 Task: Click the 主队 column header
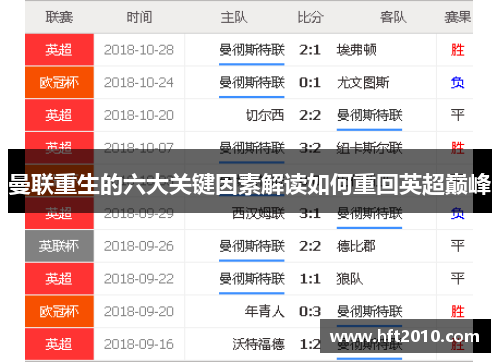(x=234, y=17)
